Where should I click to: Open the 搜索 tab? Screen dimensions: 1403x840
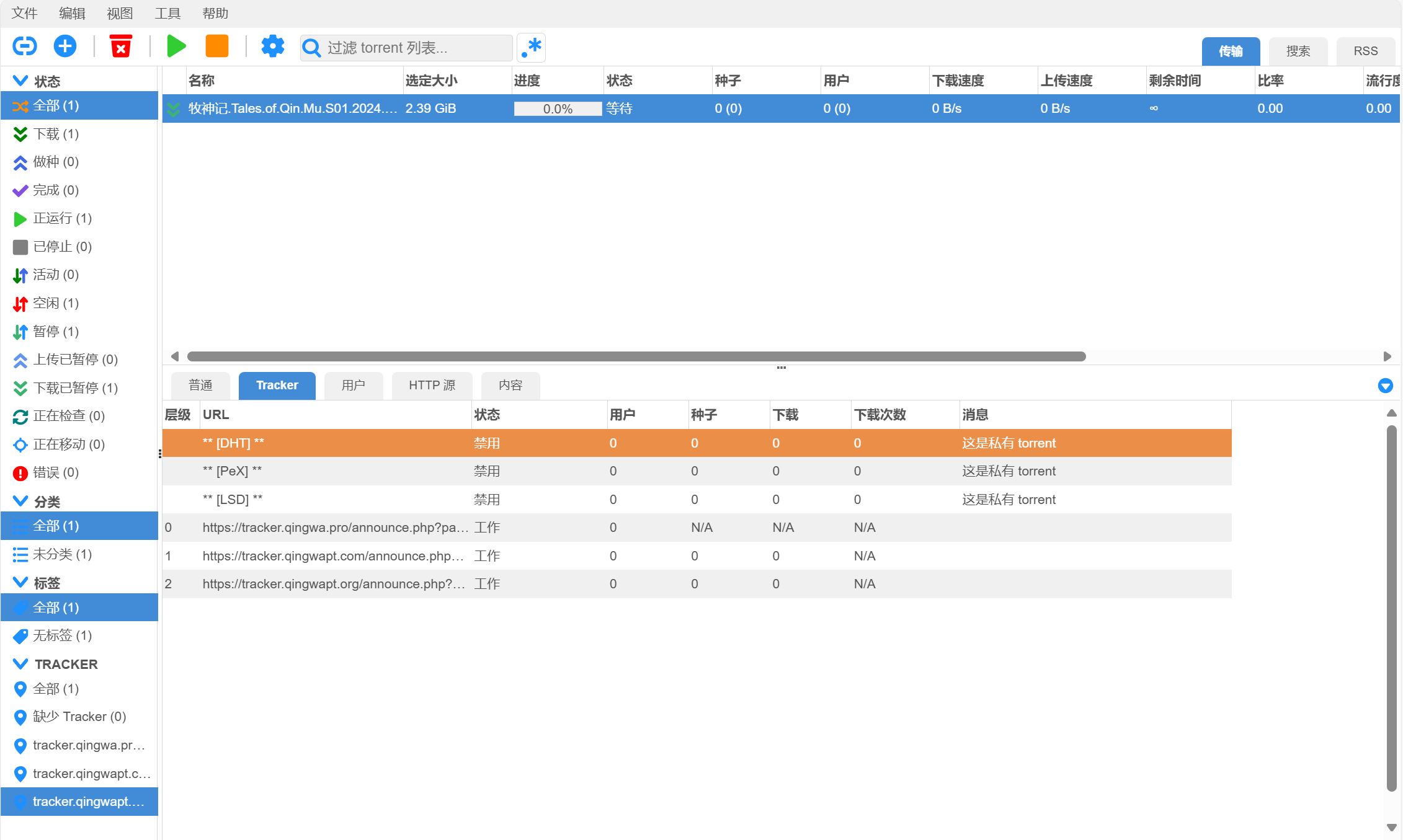tap(1298, 51)
